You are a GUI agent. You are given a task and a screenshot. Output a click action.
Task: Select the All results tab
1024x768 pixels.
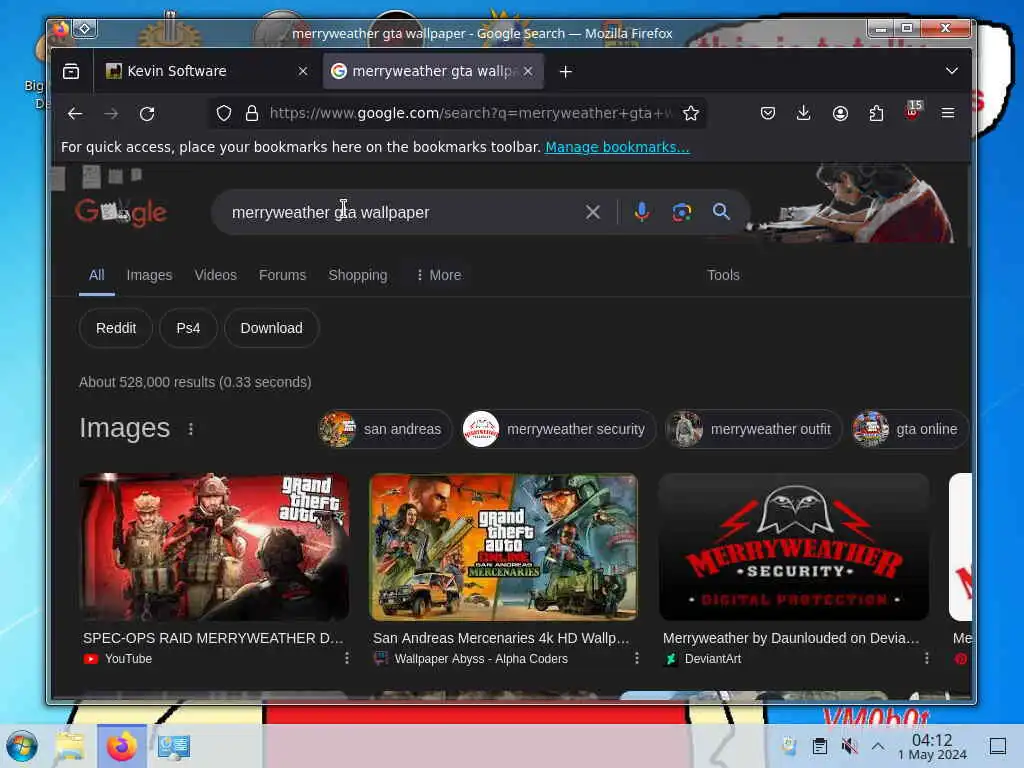pos(97,275)
